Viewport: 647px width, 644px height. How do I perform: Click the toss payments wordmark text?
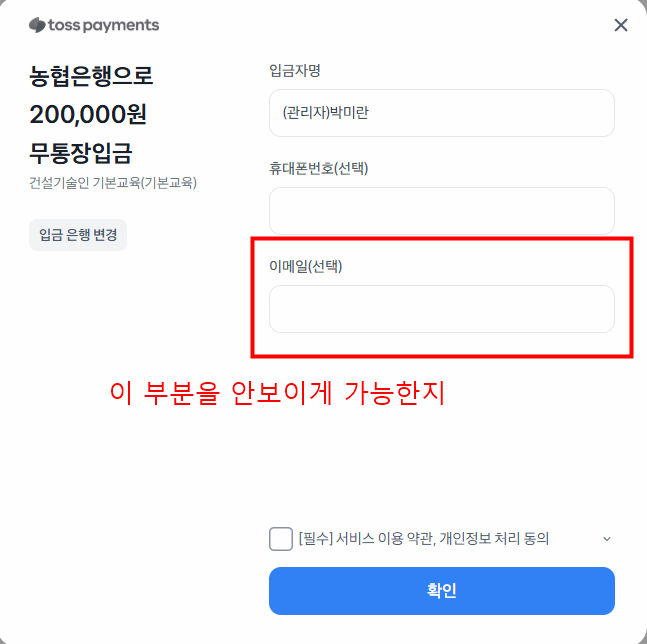pyautogui.click(x=105, y=25)
